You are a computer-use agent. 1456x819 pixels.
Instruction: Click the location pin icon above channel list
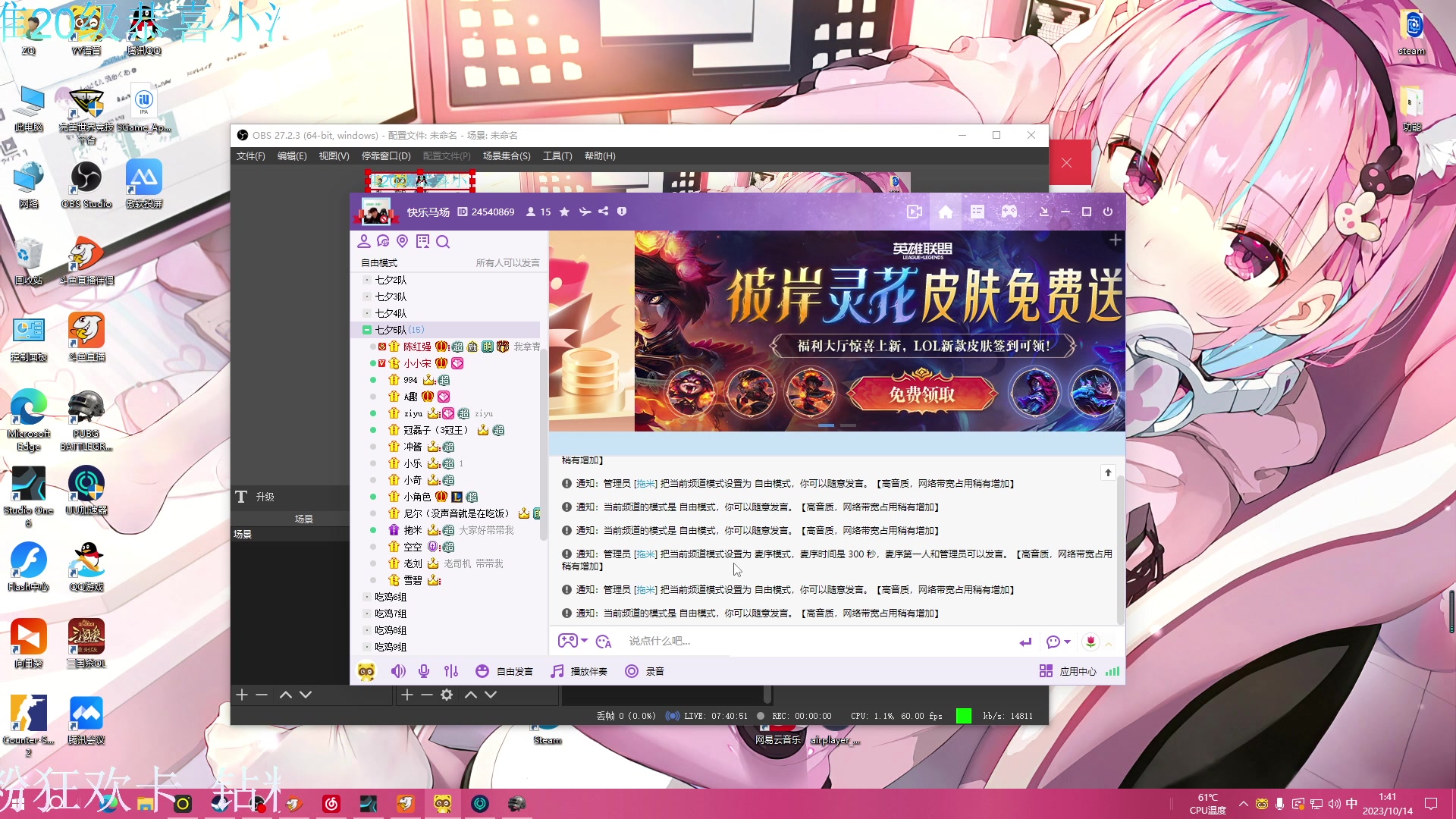[x=403, y=241]
